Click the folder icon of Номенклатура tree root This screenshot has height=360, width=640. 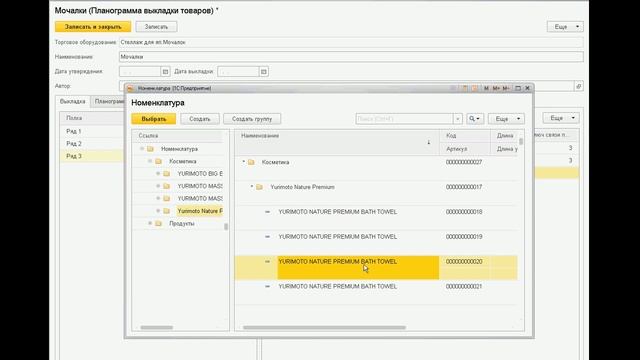[x=151, y=149]
